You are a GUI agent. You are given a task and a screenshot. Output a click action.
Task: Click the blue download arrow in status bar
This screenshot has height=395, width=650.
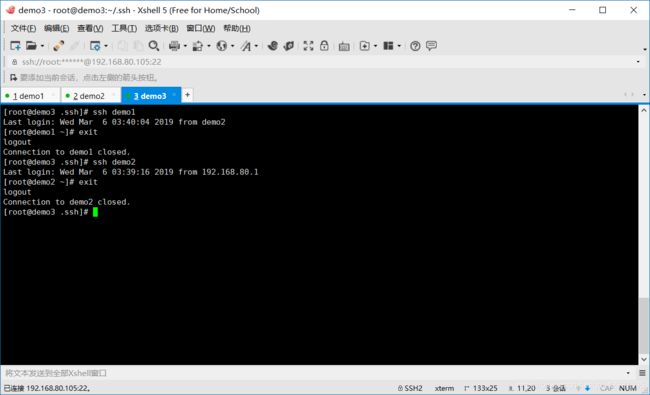click(x=587, y=388)
